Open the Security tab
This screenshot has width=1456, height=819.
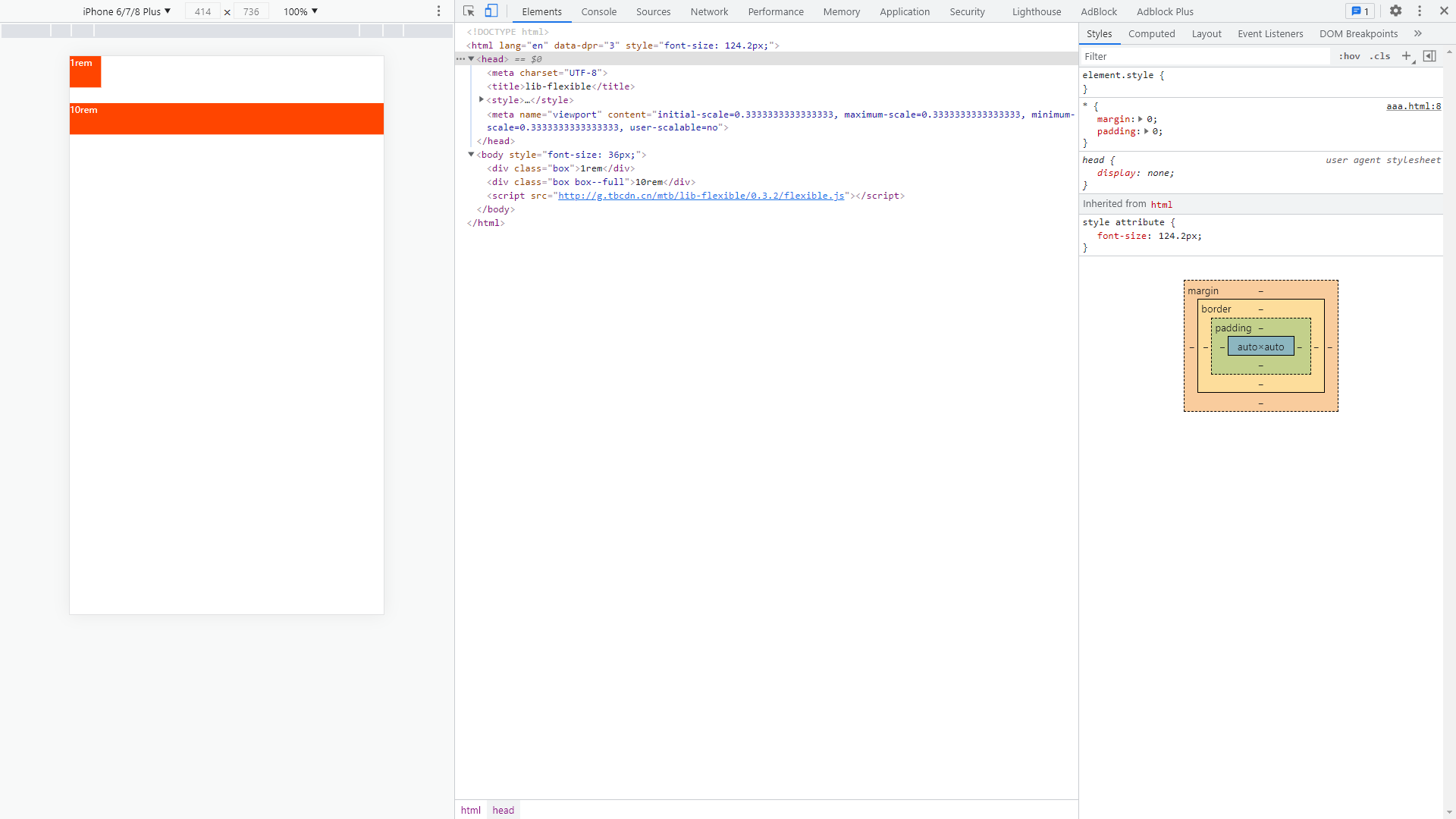click(x=967, y=11)
